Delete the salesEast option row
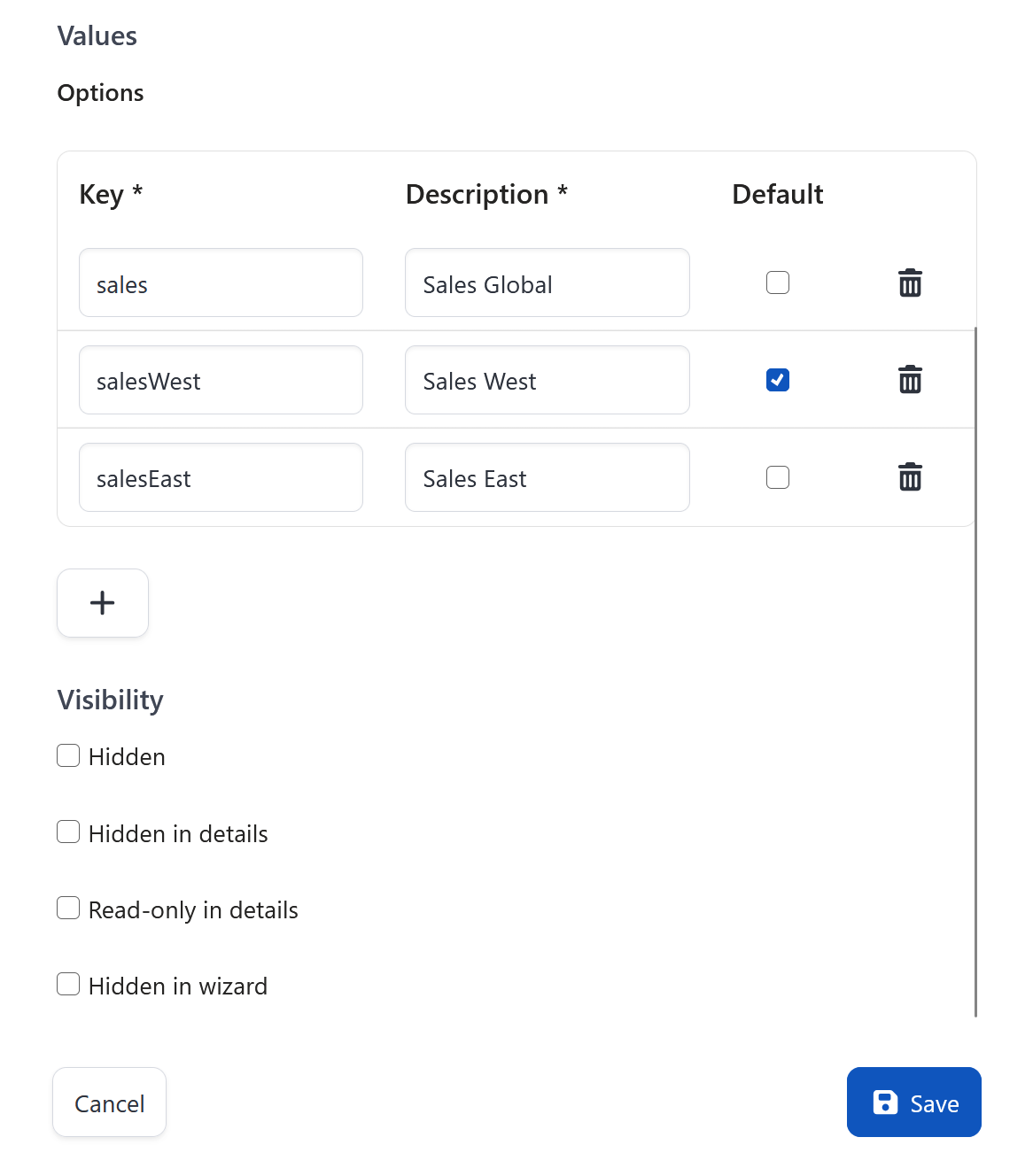Screen dimensions: 1033x1176 (910, 477)
